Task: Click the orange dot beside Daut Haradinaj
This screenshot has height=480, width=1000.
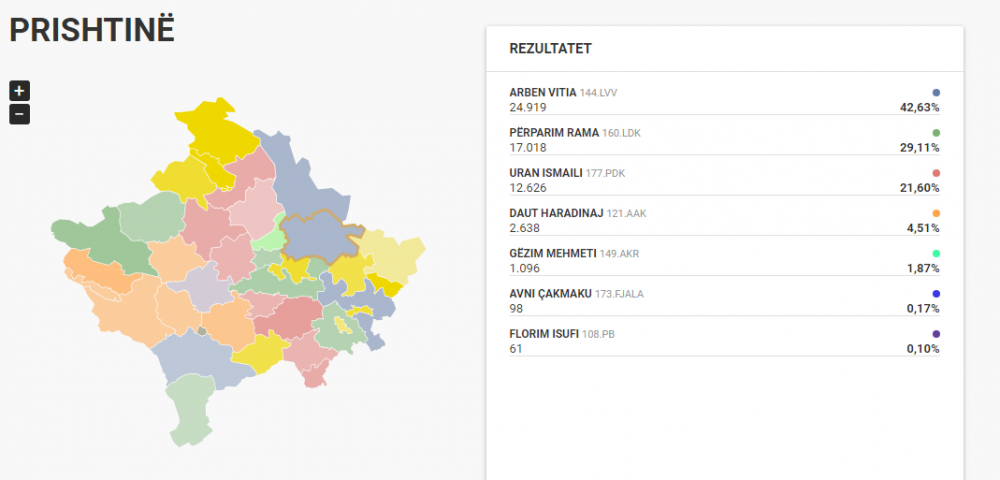Action: [936, 213]
